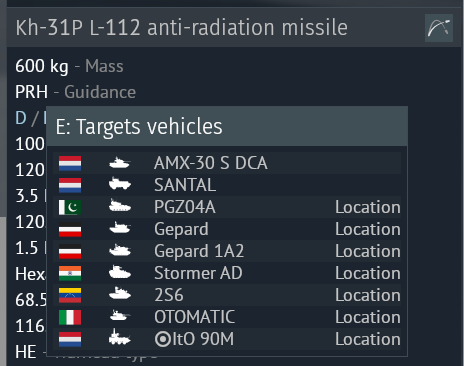This screenshot has height=366, width=464.
Task: Click the Gepard 1A2 vehicle name
Action: point(199,251)
